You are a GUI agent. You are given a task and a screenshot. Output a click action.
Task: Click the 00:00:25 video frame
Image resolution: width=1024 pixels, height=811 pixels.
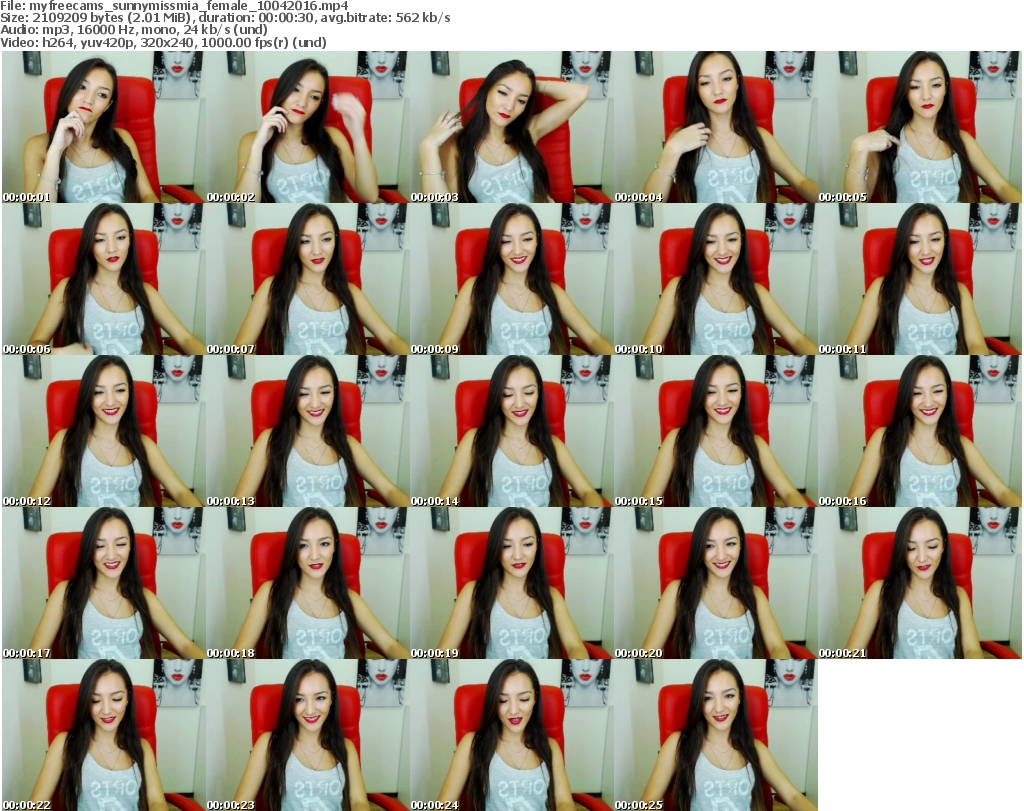click(716, 735)
